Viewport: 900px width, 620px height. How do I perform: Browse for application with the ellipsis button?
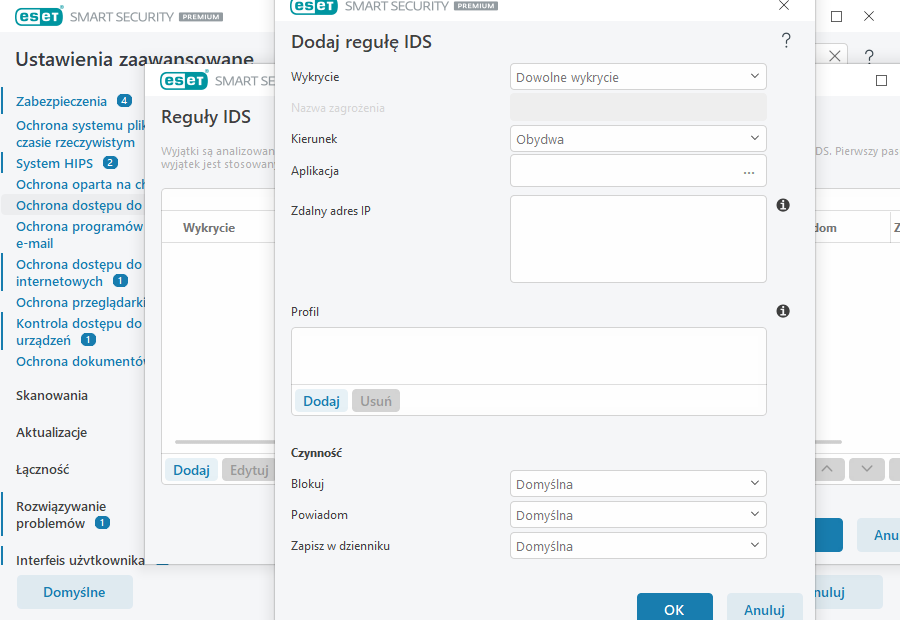click(x=748, y=172)
